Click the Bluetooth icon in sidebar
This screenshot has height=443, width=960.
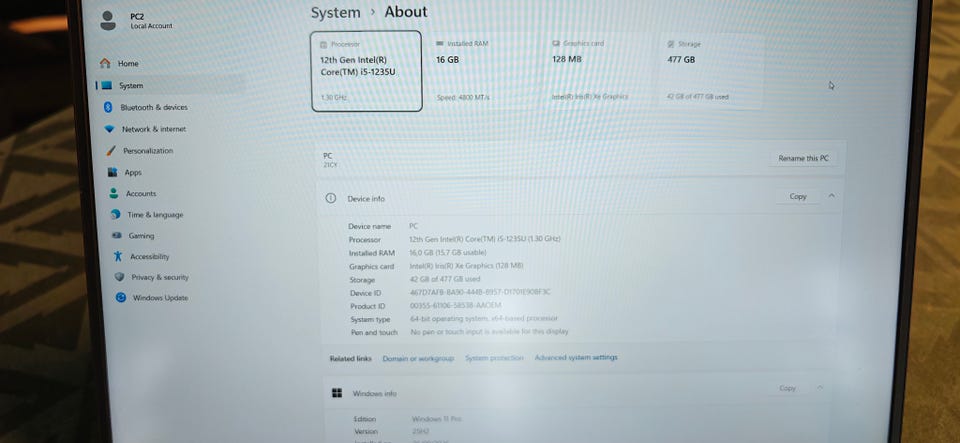(108, 107)
